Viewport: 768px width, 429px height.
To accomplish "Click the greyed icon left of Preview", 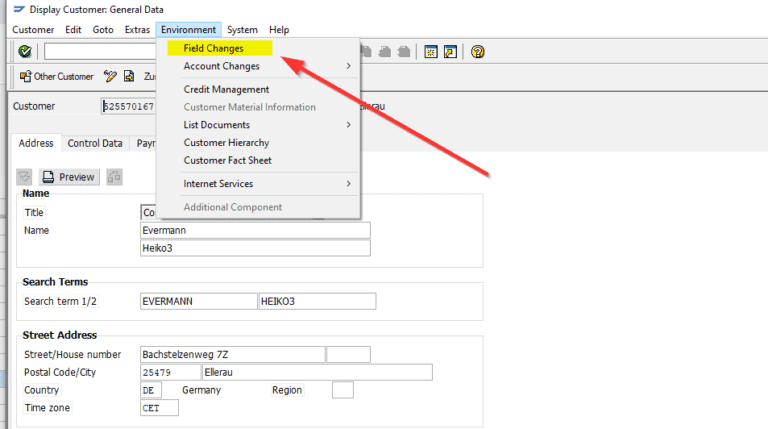I will tap(24, 177).
